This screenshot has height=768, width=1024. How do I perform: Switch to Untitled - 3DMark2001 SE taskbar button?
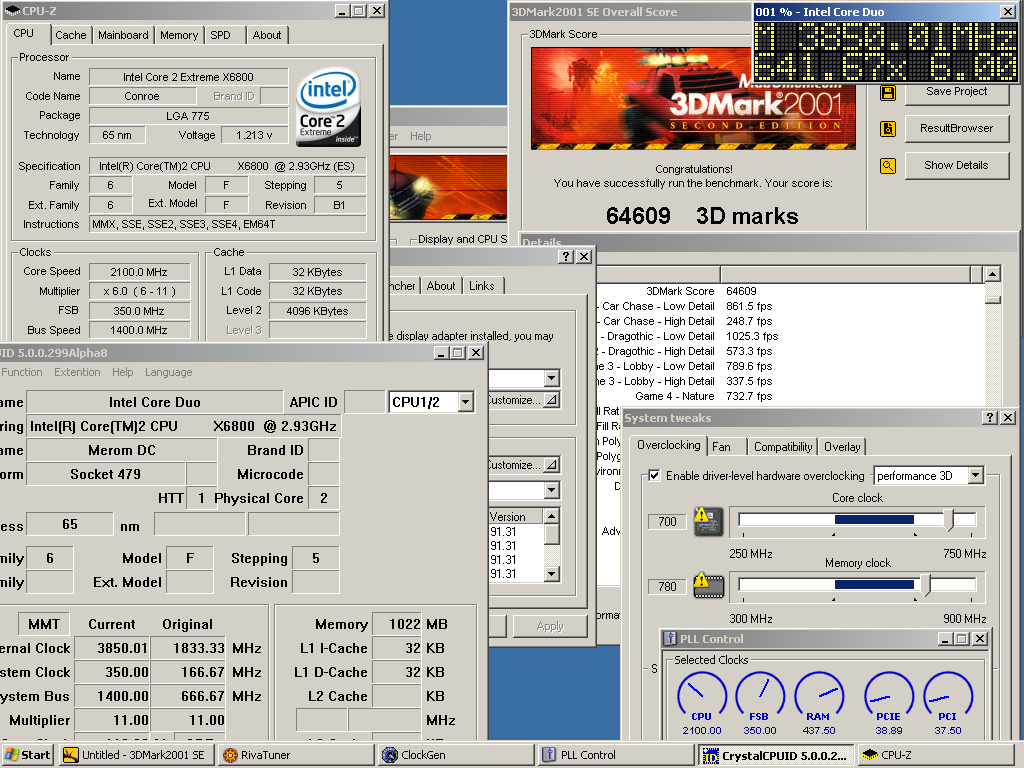click(135, 755)
